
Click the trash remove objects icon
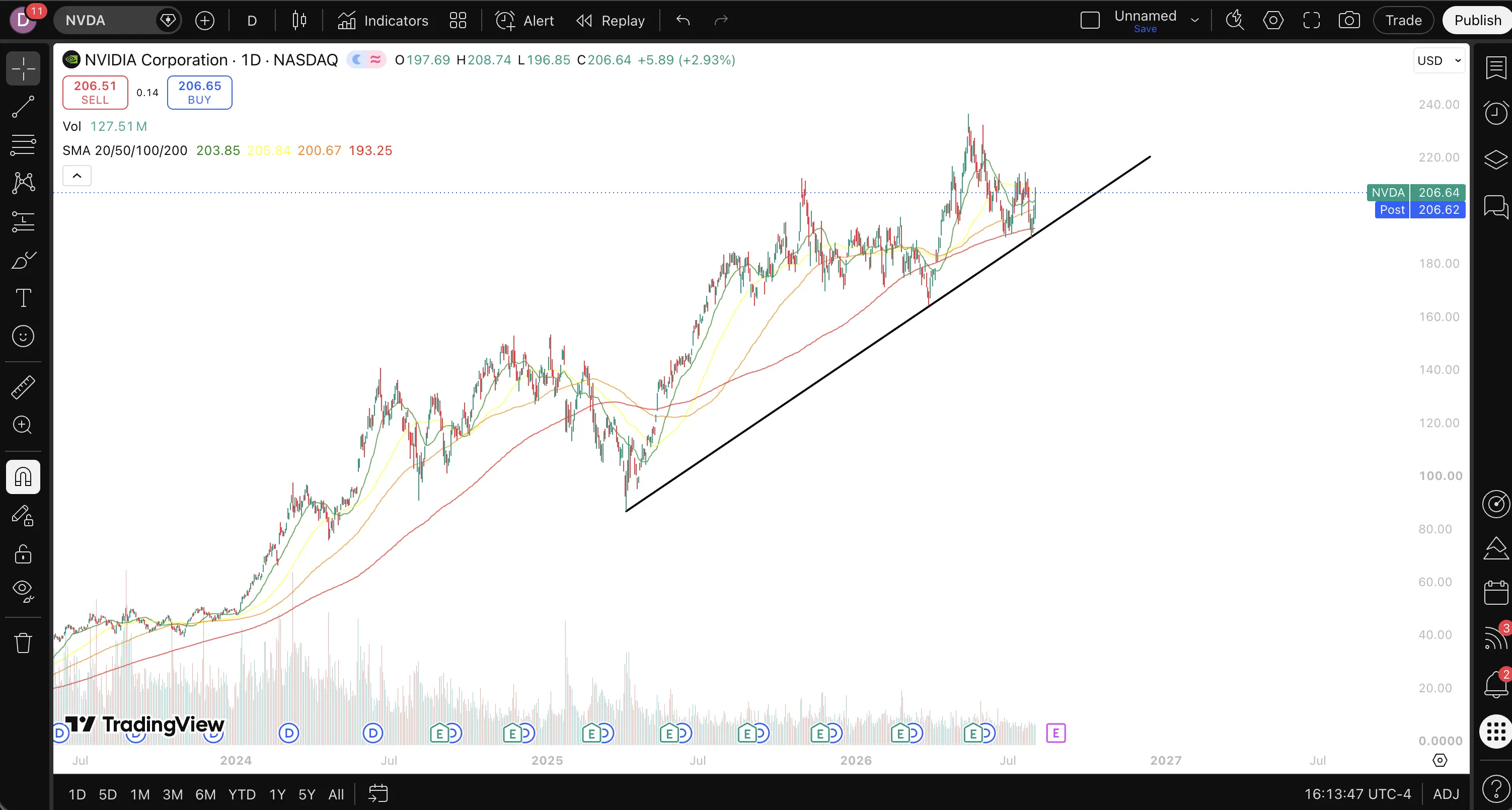23,643
